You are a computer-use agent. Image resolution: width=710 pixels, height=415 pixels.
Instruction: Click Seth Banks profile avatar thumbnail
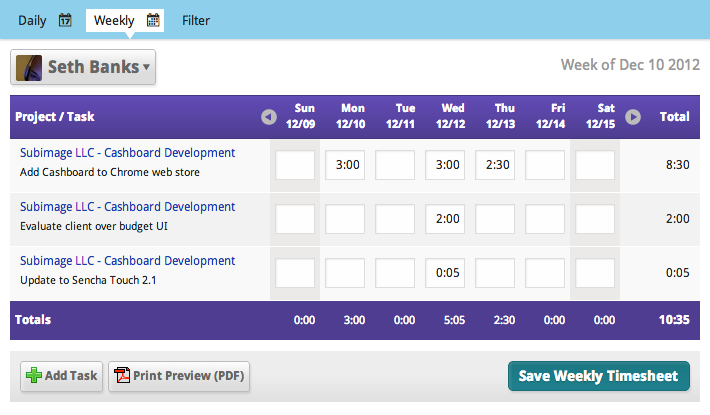pyautogui.click(x=29, y=68)
